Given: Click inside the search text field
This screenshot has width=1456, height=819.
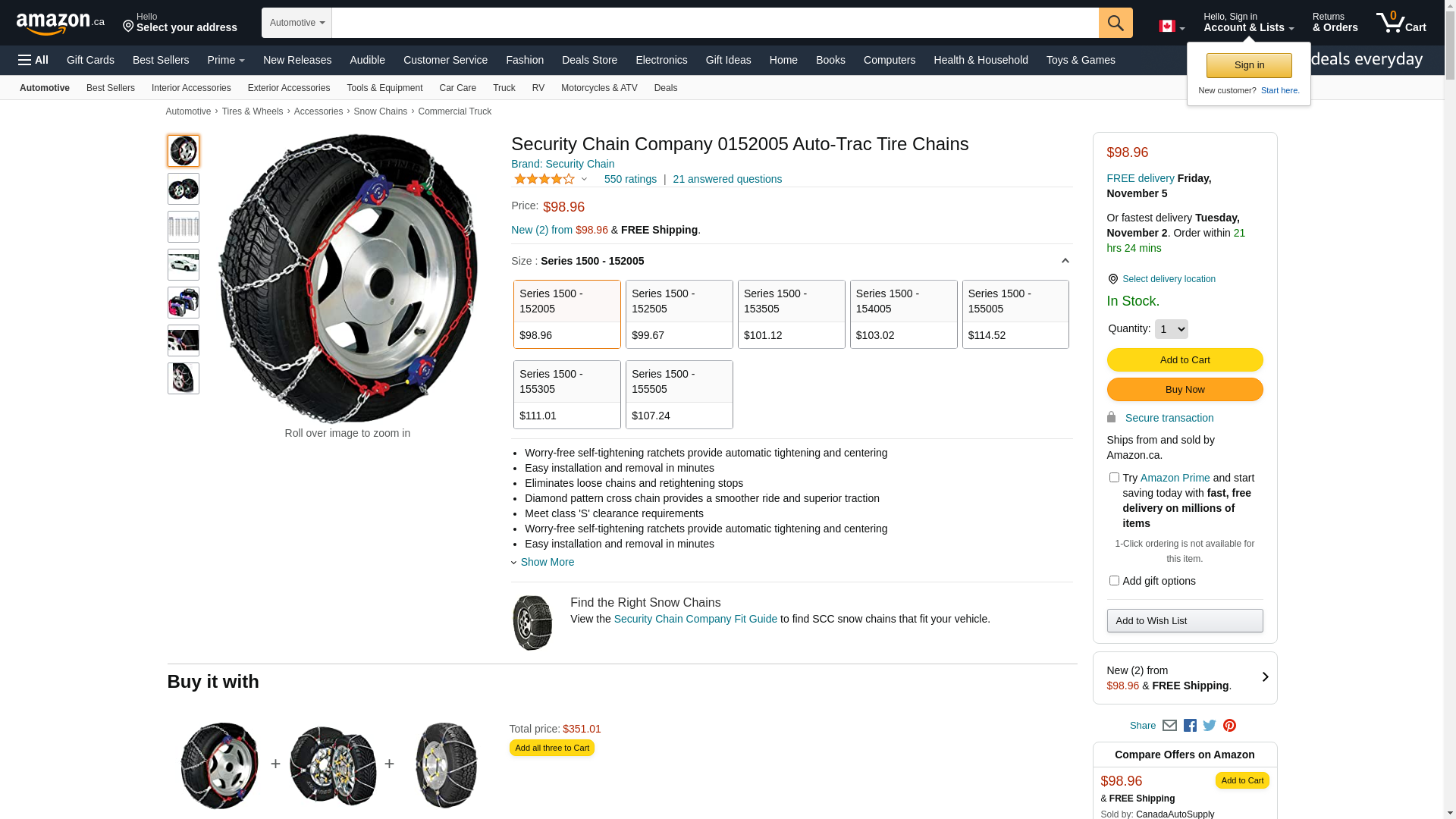Looking at the screenshot, I should [714, 23].
